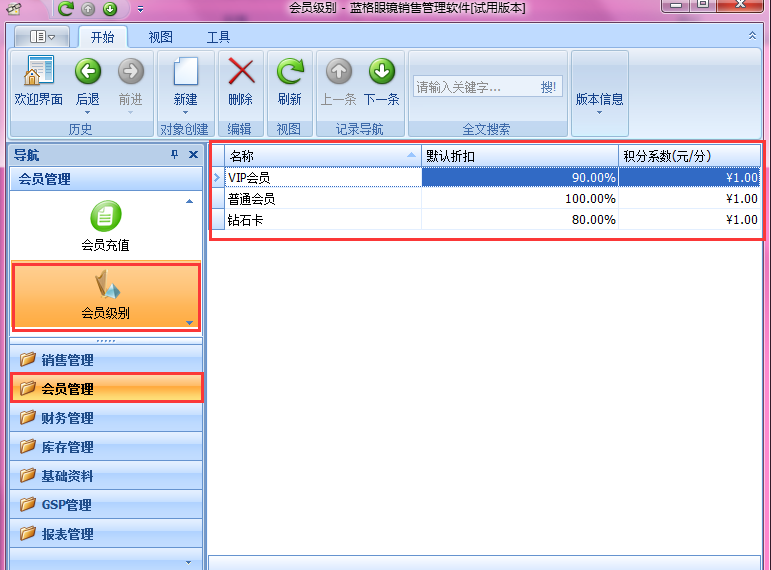Image resolution: width=771 pixels, height=570 pixels.
Task: Click the 100.00% discount cell
Action: tap(520, 198)
